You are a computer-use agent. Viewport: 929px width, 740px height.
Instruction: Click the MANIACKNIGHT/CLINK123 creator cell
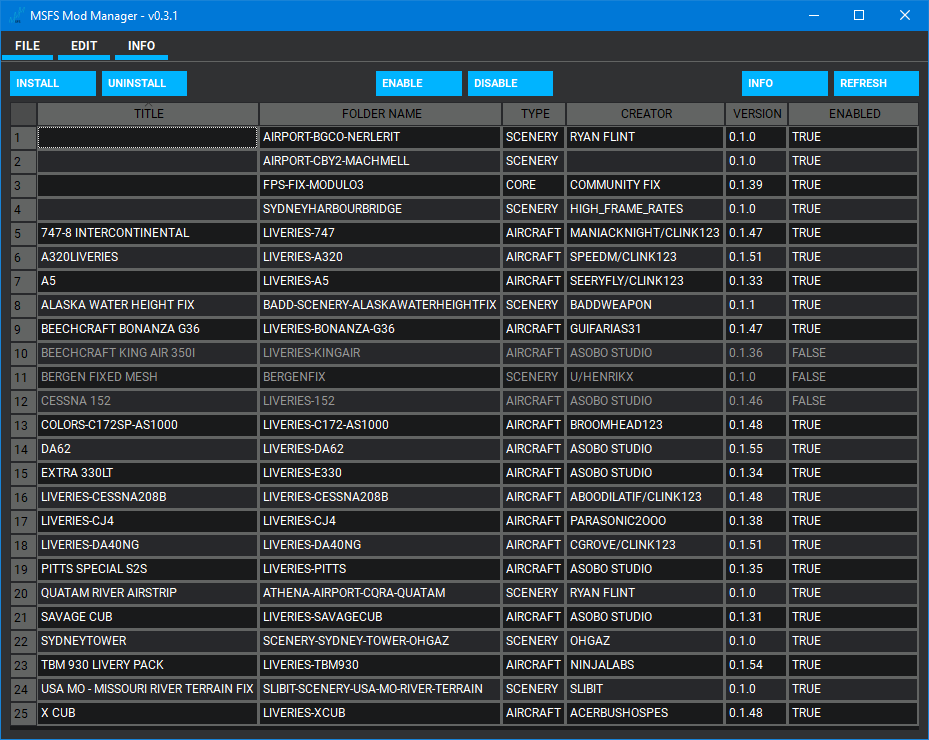(645, 233)
